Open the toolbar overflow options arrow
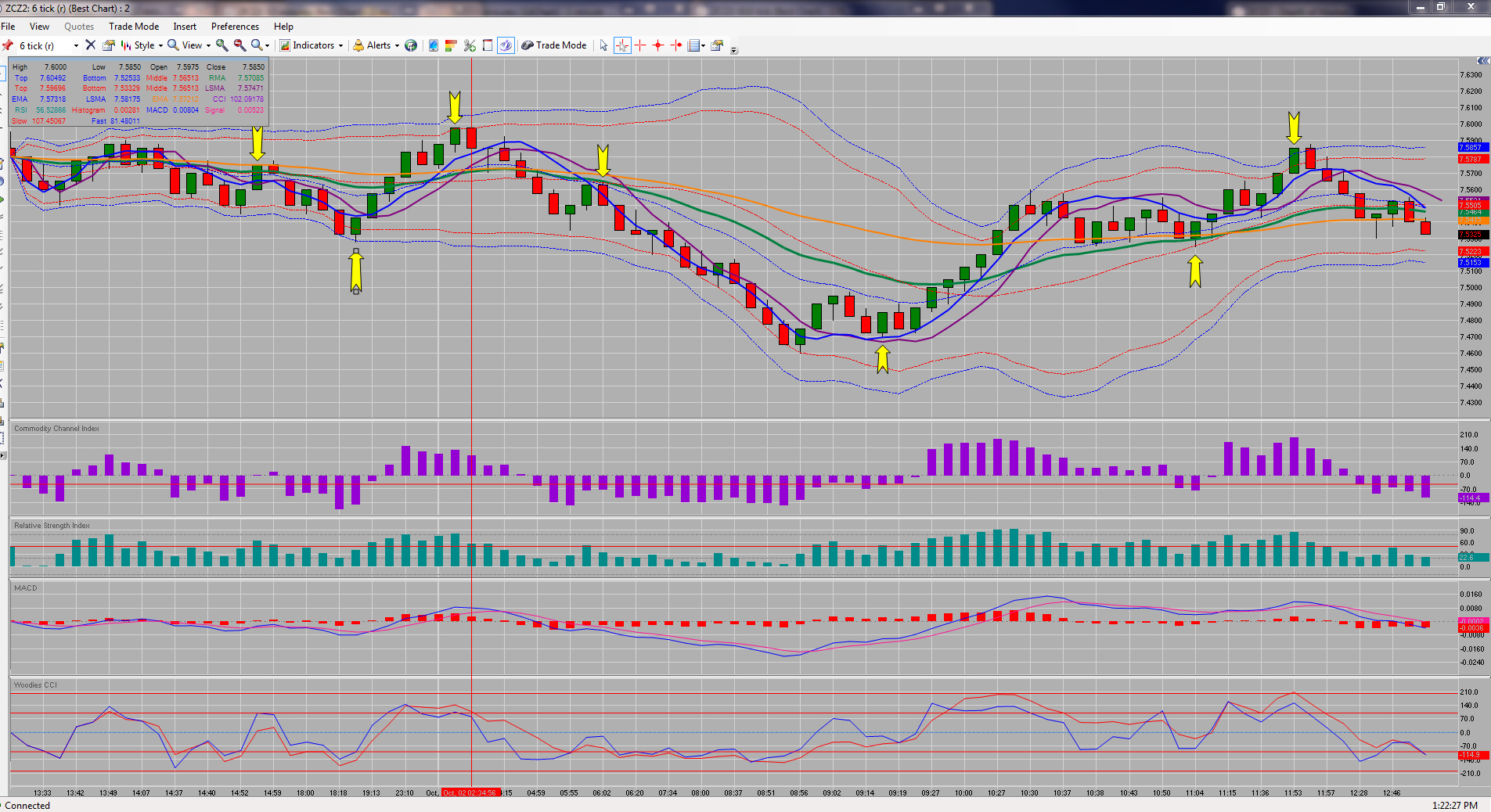Viewport: 1491px width, 812px height. 733,50
